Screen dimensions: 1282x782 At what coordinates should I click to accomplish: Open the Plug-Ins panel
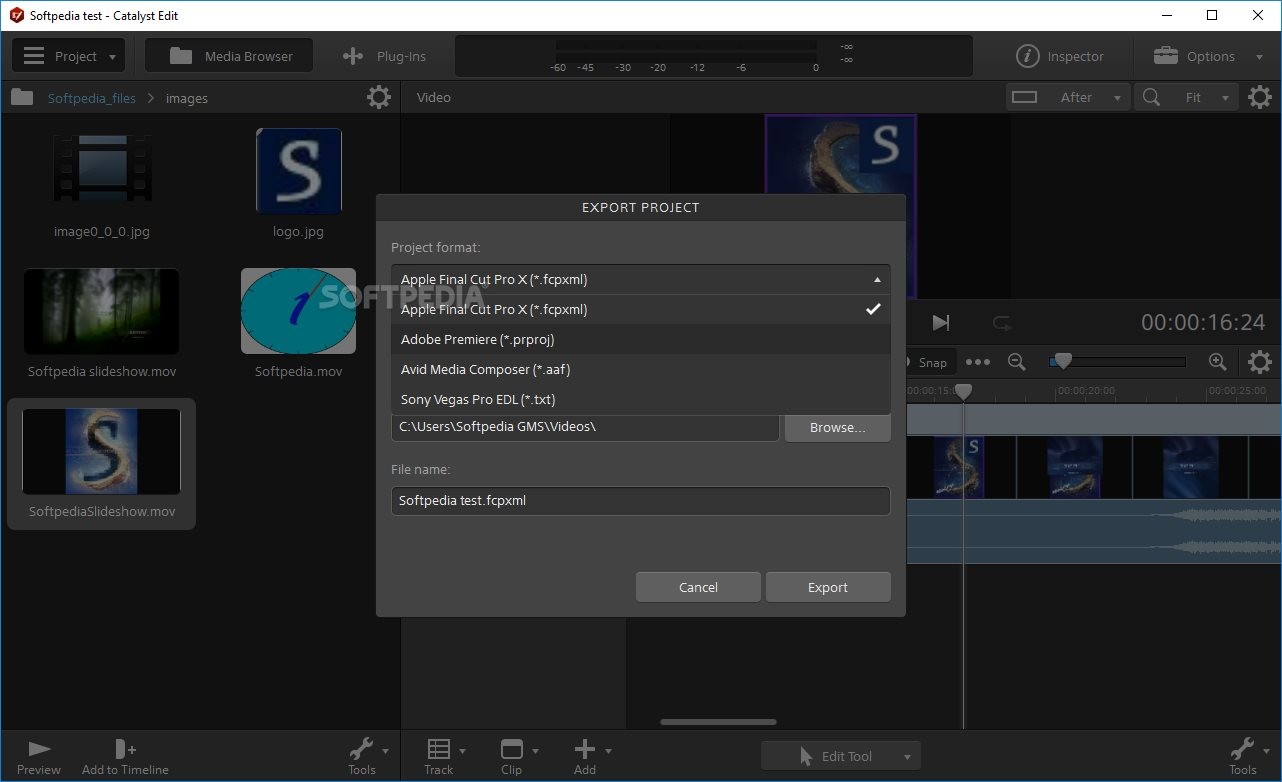point(384,56)
